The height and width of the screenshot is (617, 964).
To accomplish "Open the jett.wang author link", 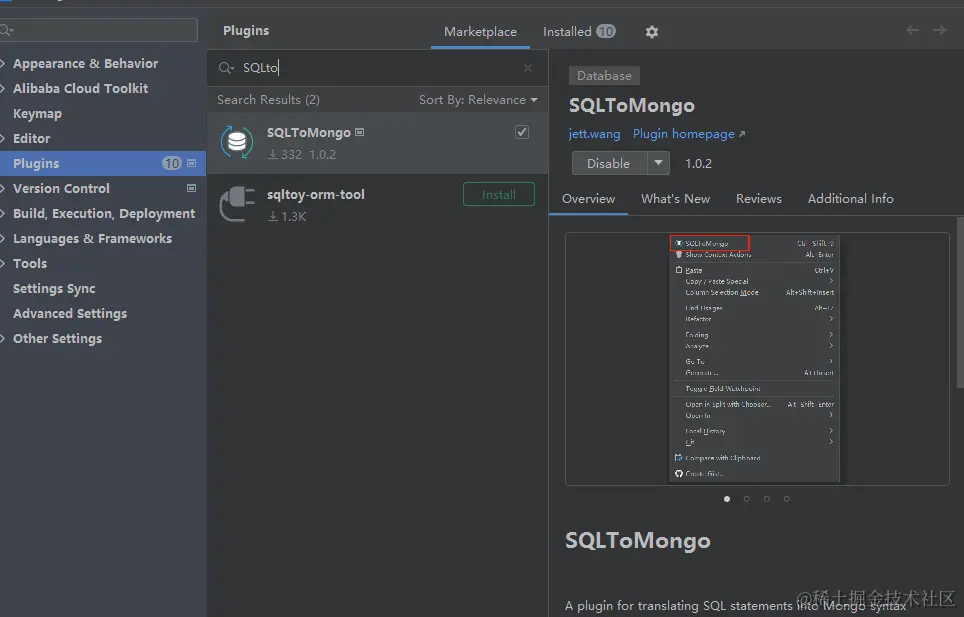I will [594, 134].
